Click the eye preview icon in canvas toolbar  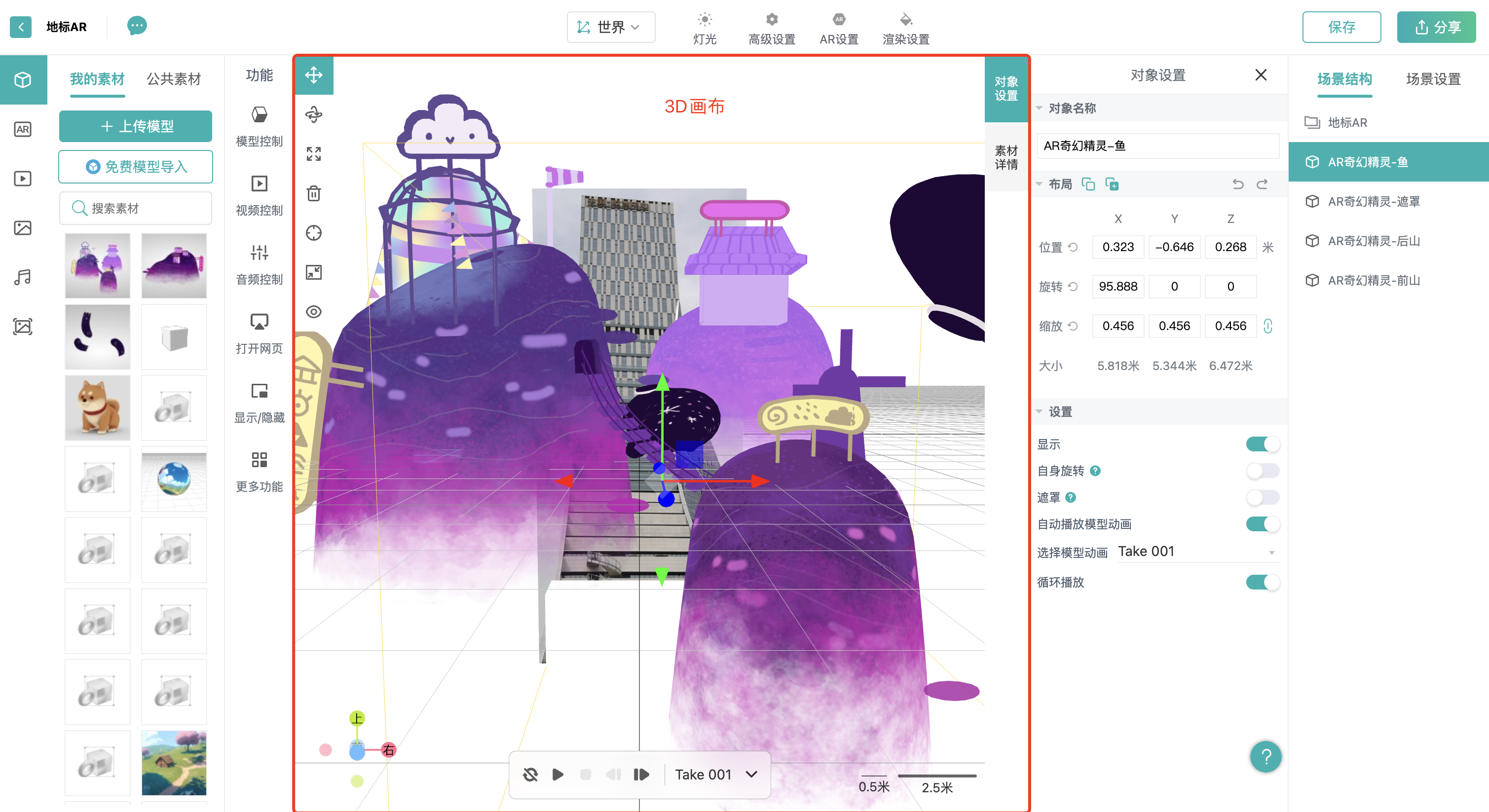click(314, 311)
